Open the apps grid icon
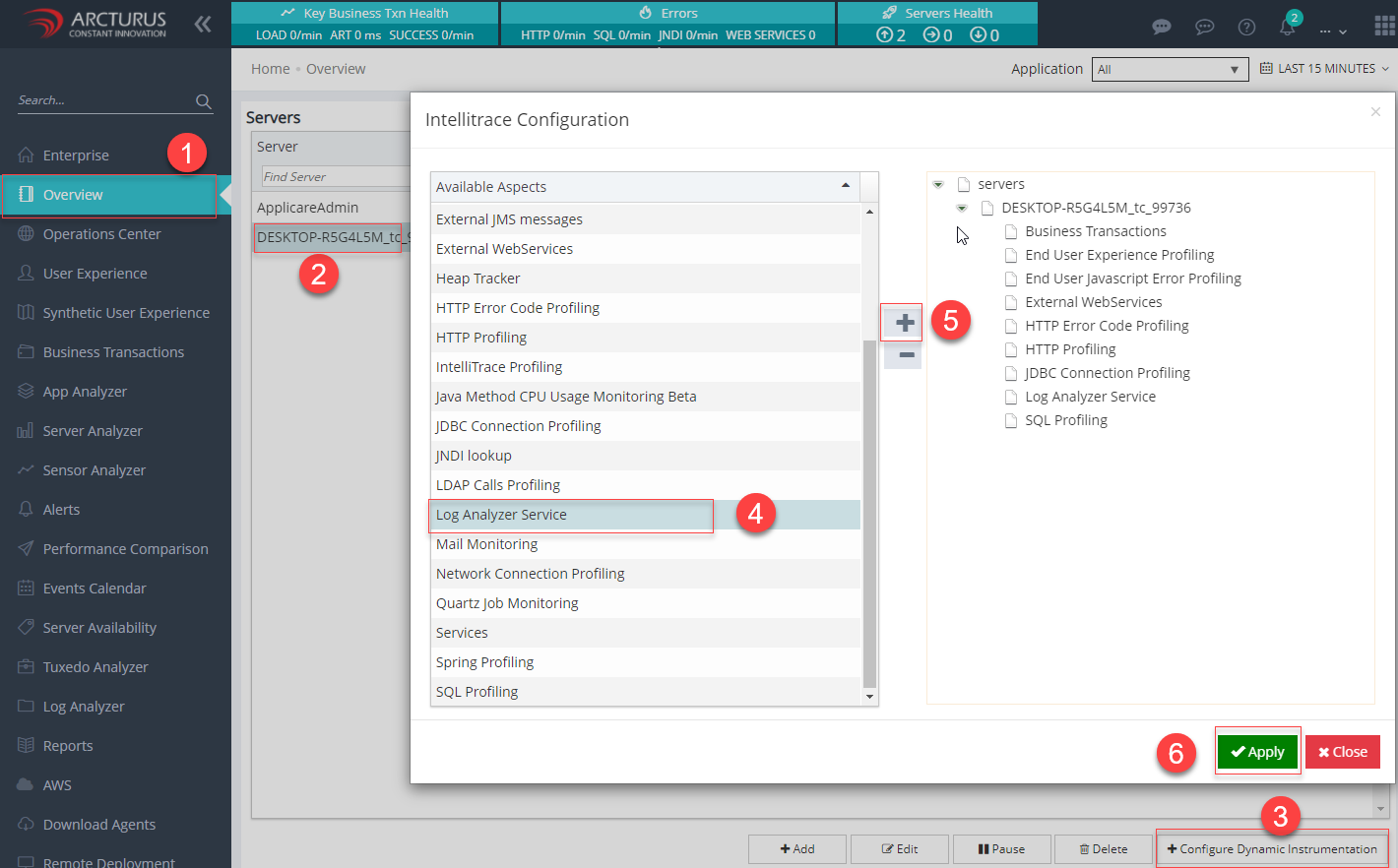This screenshot has width=1398, height=868. coord(1383,26)
